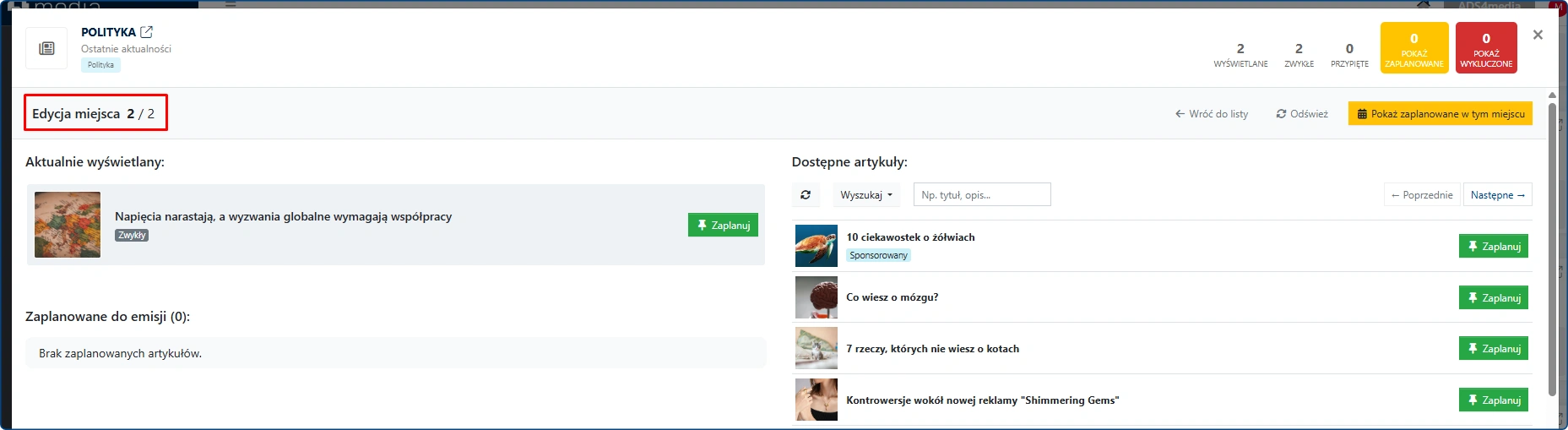Schedule the 'Co wiesz o mózgu?' article
The width and height of the screenshot is (1568, 430).
pyautogui.click(x=1493, y=298)
